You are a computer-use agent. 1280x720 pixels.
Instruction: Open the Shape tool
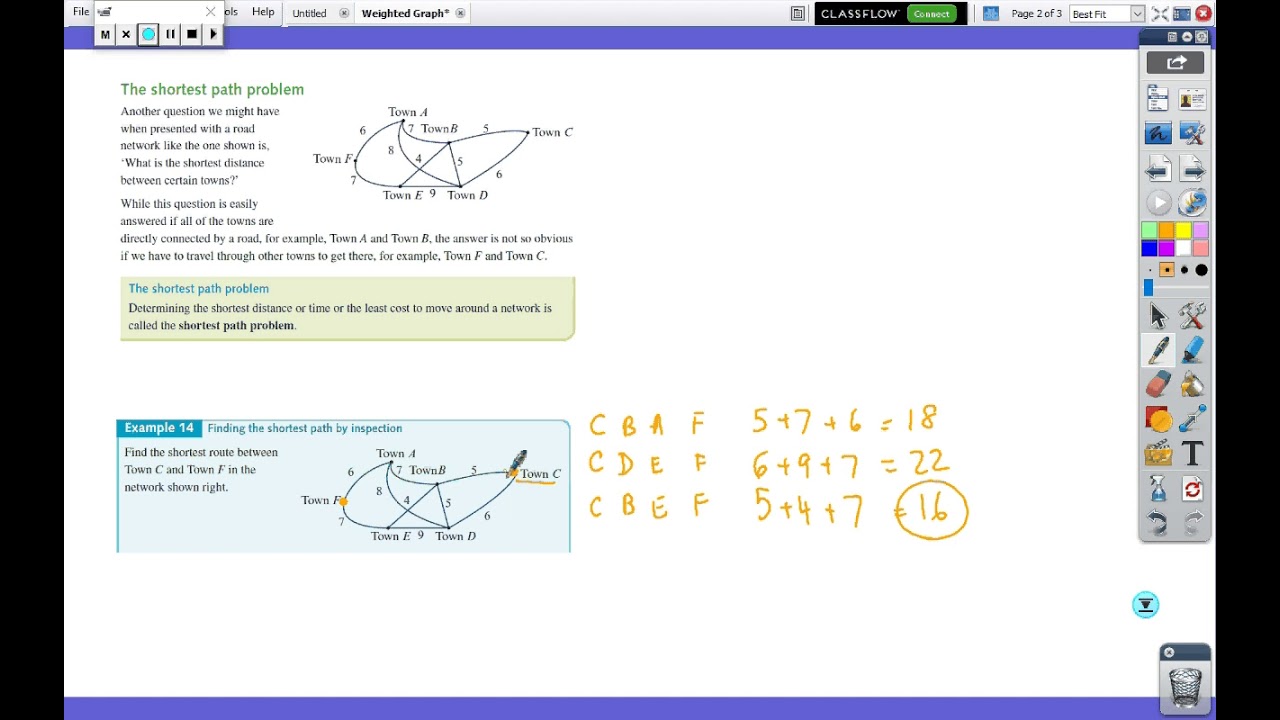tap(1158, 419)
